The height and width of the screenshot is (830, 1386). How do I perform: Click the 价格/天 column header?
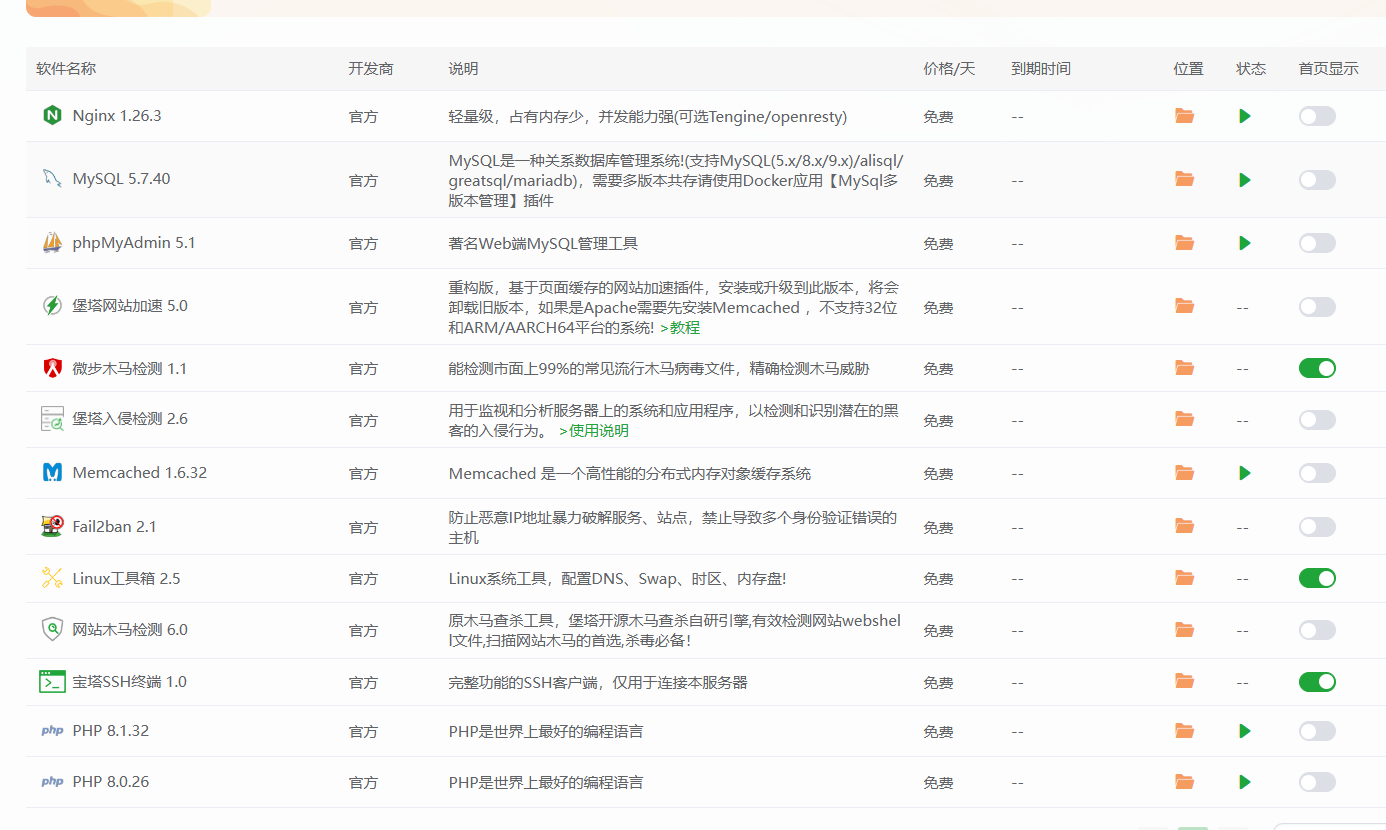[x=948, y=69]
